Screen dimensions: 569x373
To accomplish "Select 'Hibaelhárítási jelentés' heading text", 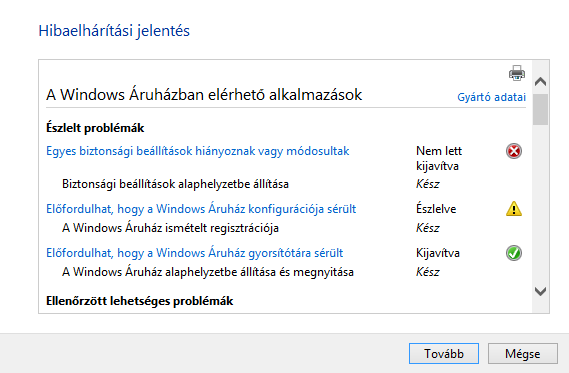I will [x=114, y=31].
